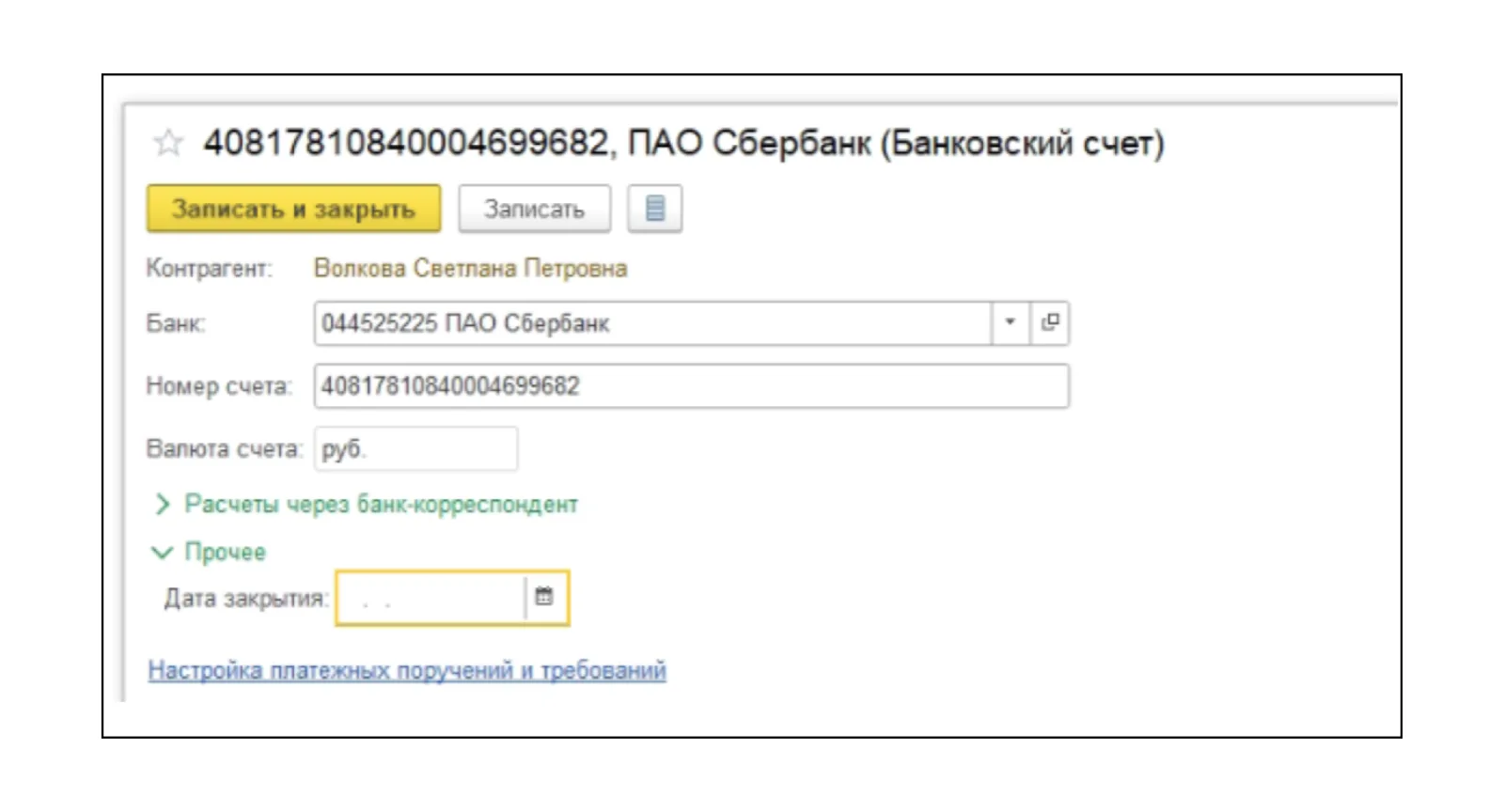Open bank record via the Банк field icon
Screen dimensions: 1504x812
[x=1050, y=323]
